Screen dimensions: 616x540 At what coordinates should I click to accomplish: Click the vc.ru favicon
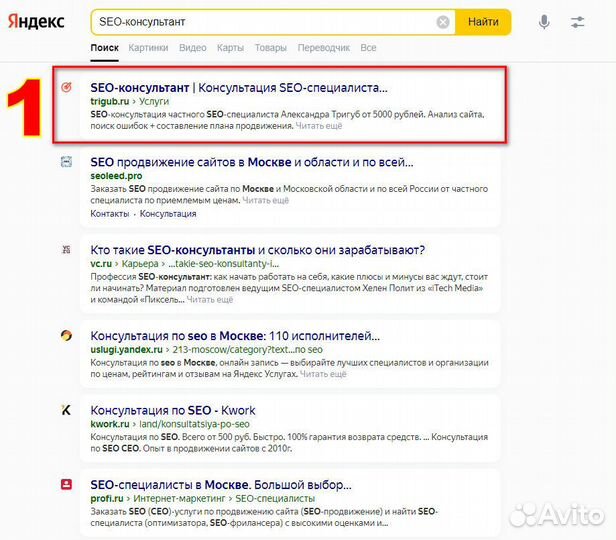click(66, 249)
